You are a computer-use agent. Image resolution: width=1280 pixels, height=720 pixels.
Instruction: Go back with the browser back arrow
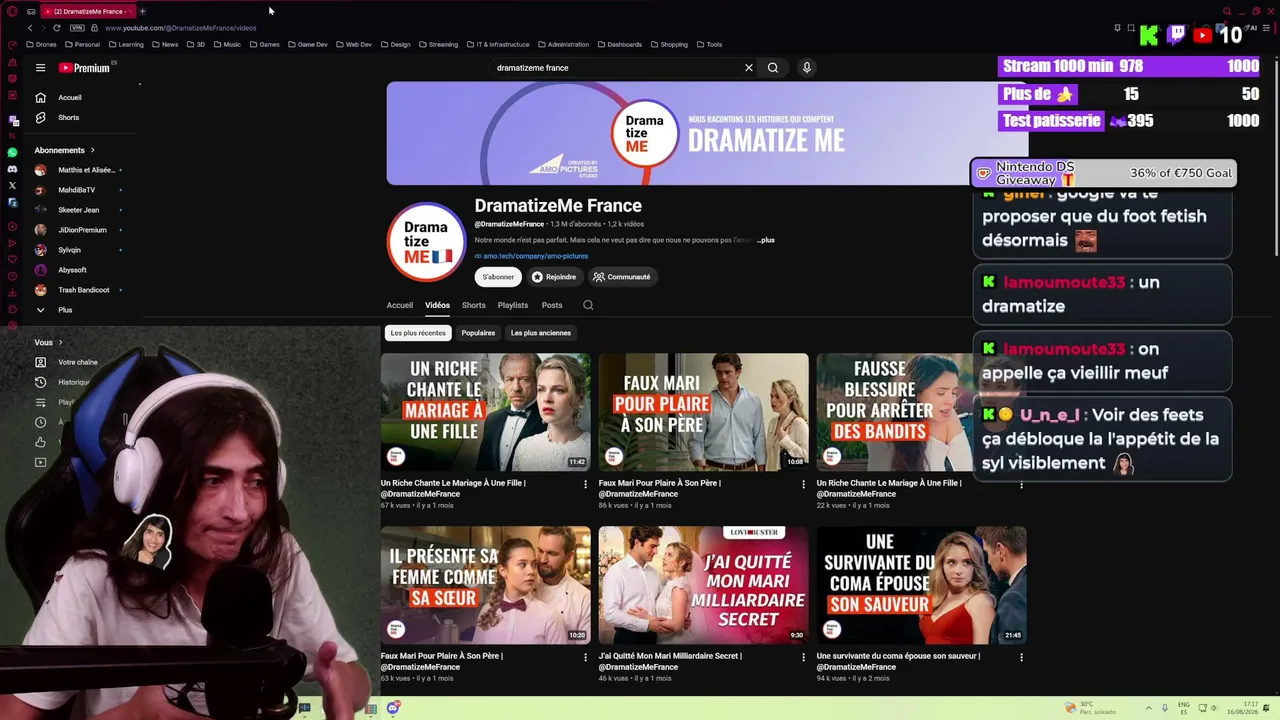pos(31,28)
